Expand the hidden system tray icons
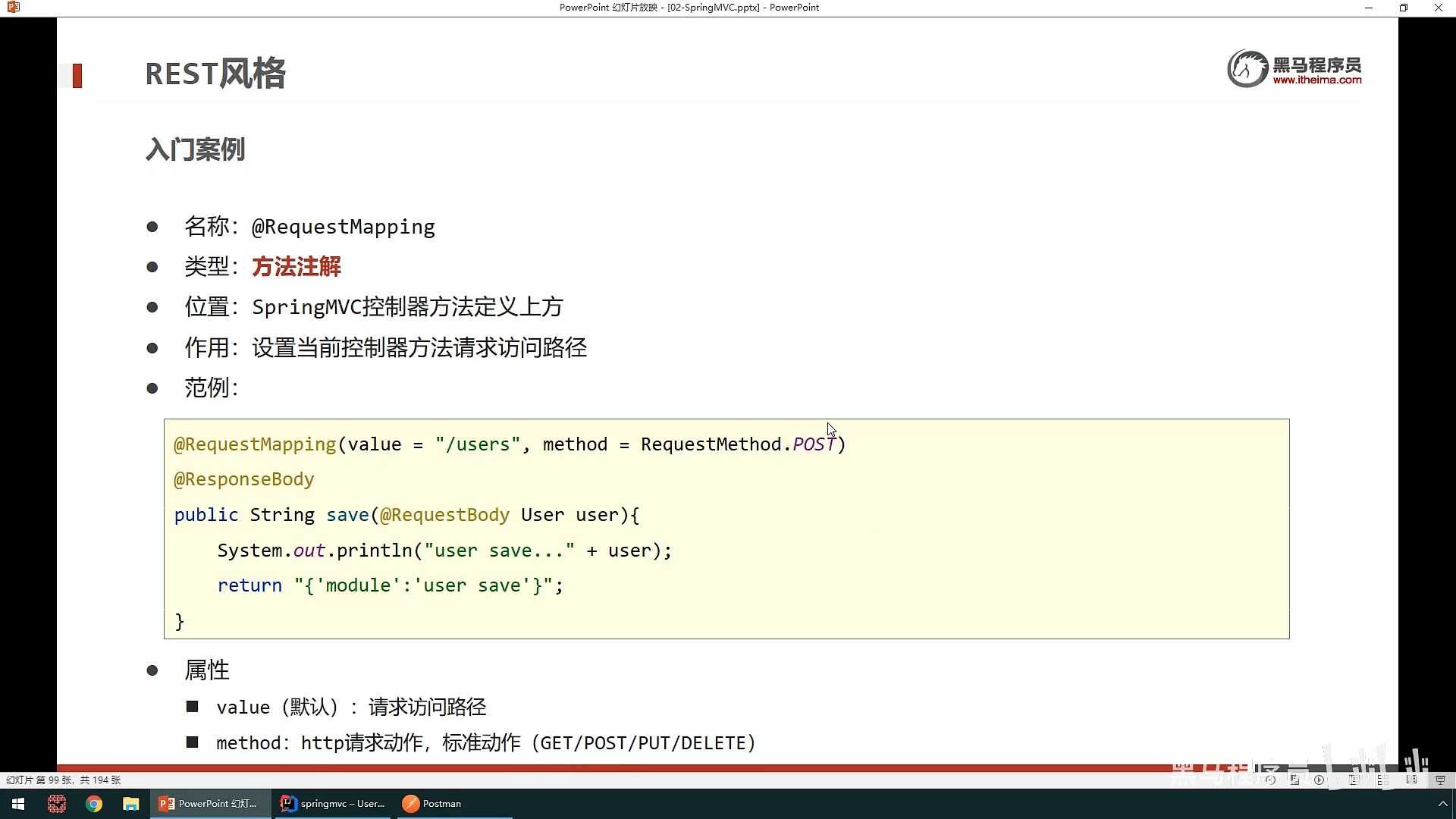The image size is (1456, 819). 1442,804
